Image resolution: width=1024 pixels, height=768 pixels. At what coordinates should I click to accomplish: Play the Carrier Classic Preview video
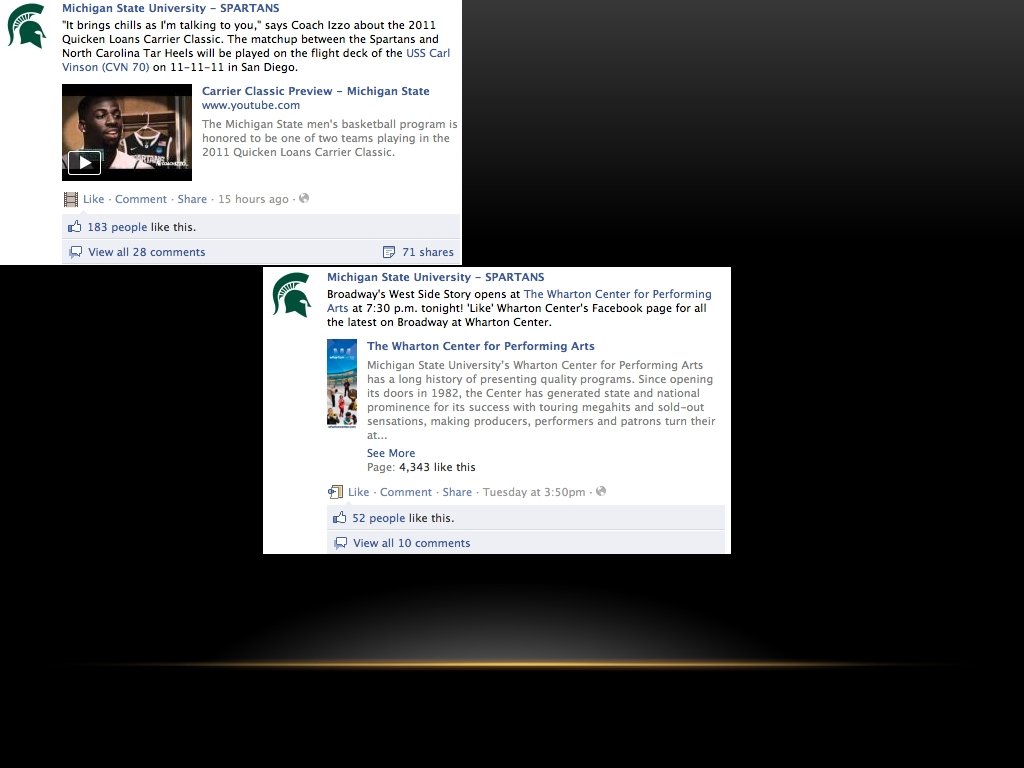pos(85,163)
